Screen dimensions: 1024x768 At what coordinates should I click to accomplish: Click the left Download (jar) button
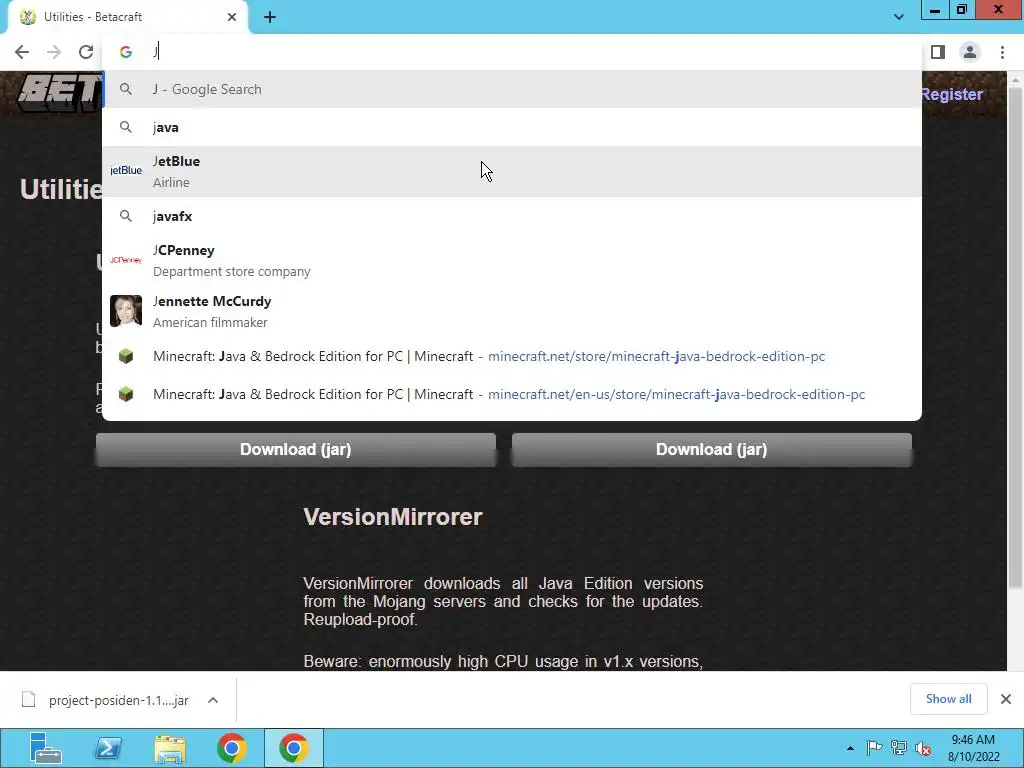click(296, 449)
